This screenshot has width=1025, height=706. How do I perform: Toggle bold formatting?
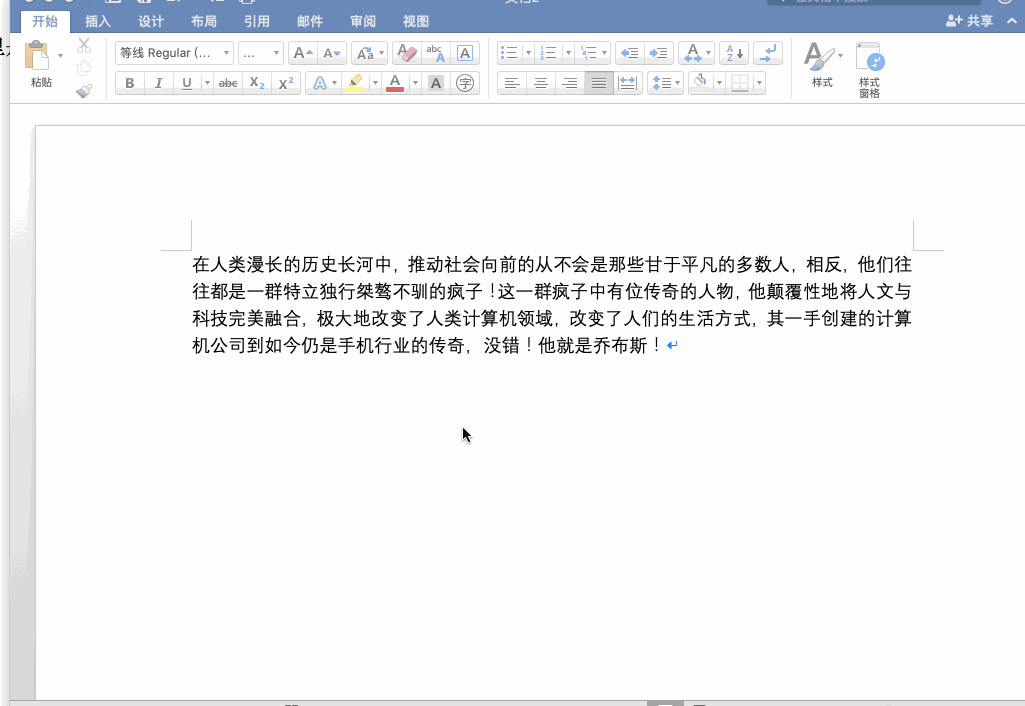(x=129, y=83)
